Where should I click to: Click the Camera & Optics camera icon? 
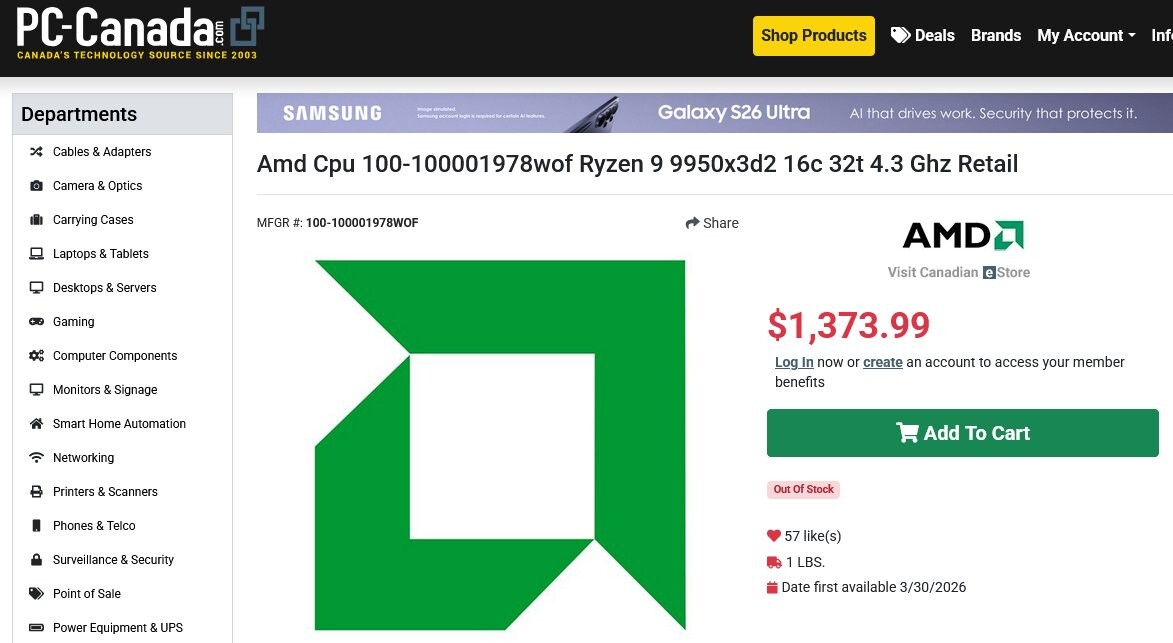point(35,186)
